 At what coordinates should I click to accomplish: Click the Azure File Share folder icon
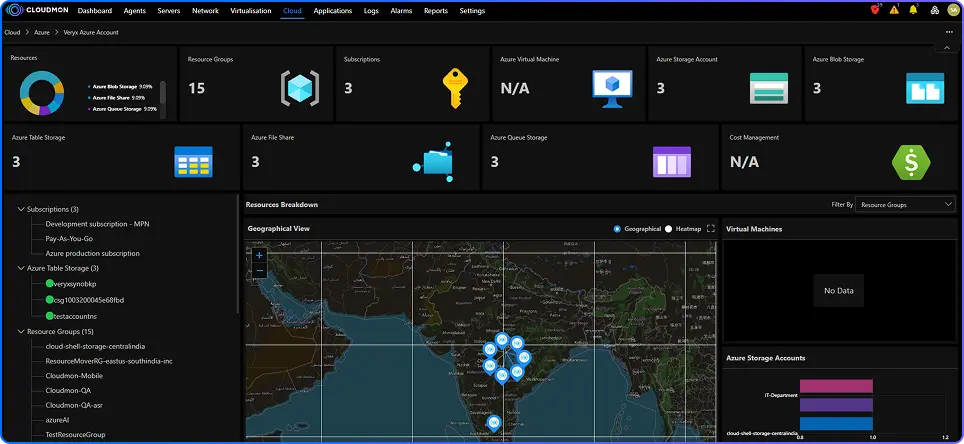pyautogui.click(x=433, y=162)
